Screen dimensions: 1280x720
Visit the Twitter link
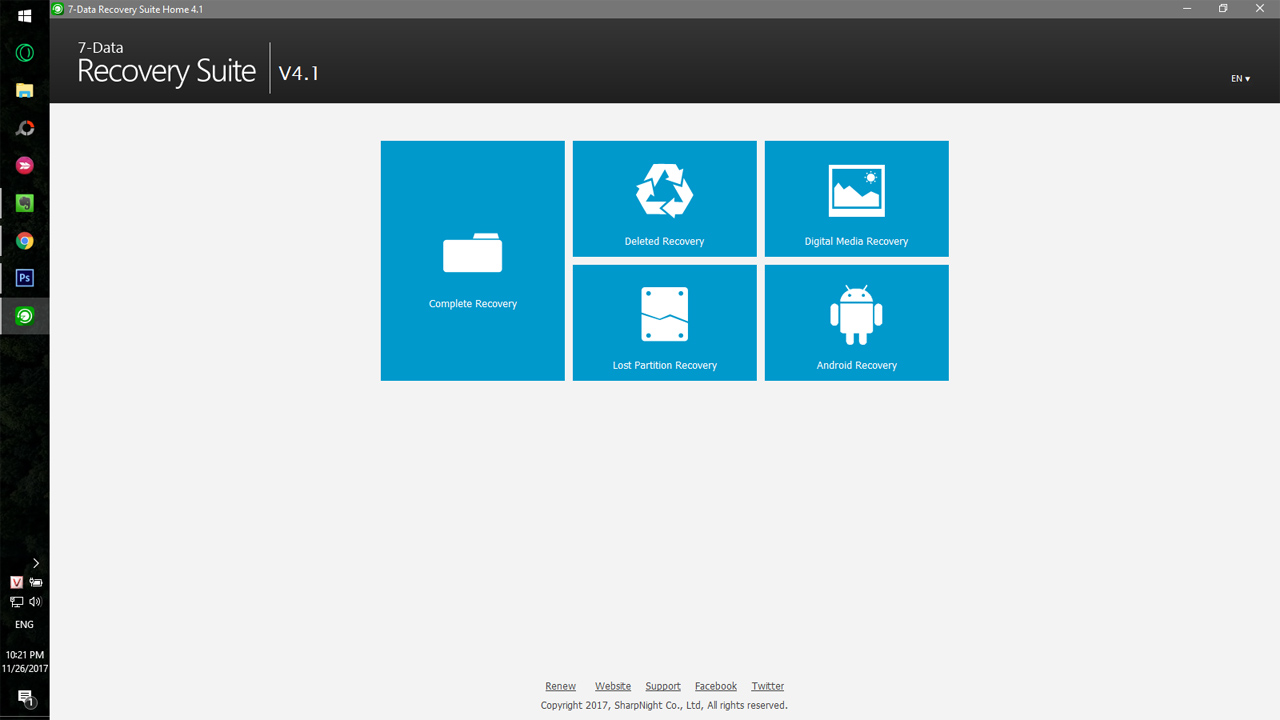(768, 686)
